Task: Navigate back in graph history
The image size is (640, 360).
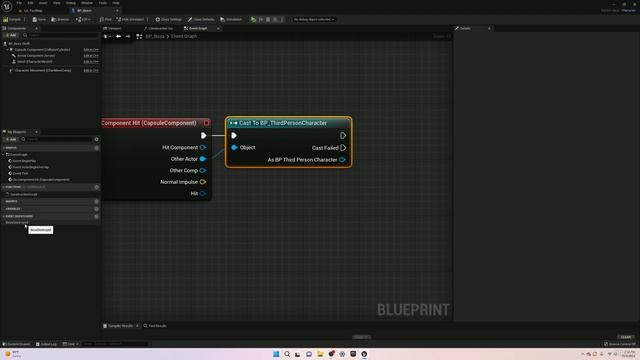Action: tap(118, 36)
